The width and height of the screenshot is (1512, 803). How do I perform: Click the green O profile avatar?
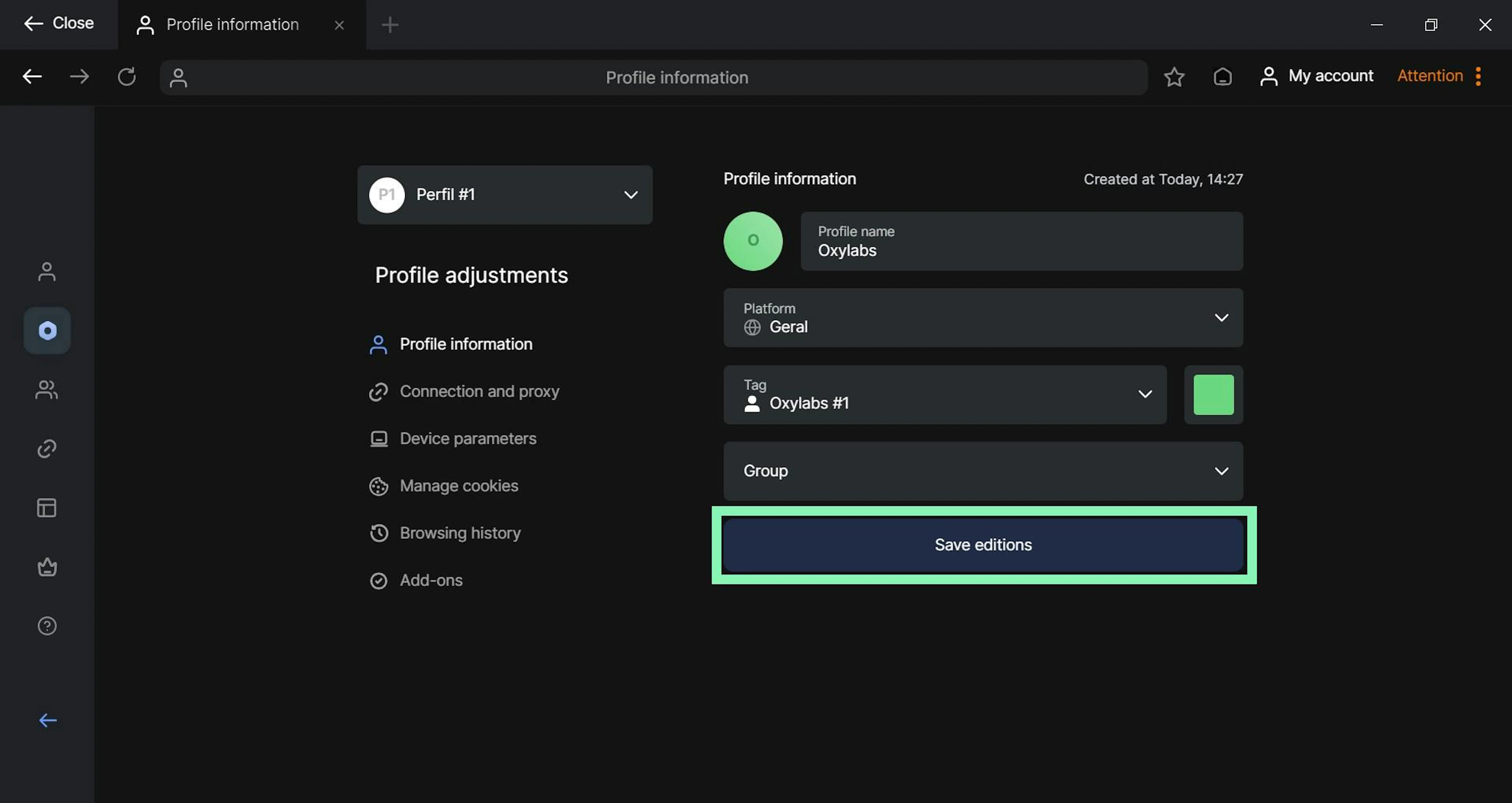coord(753,241)
